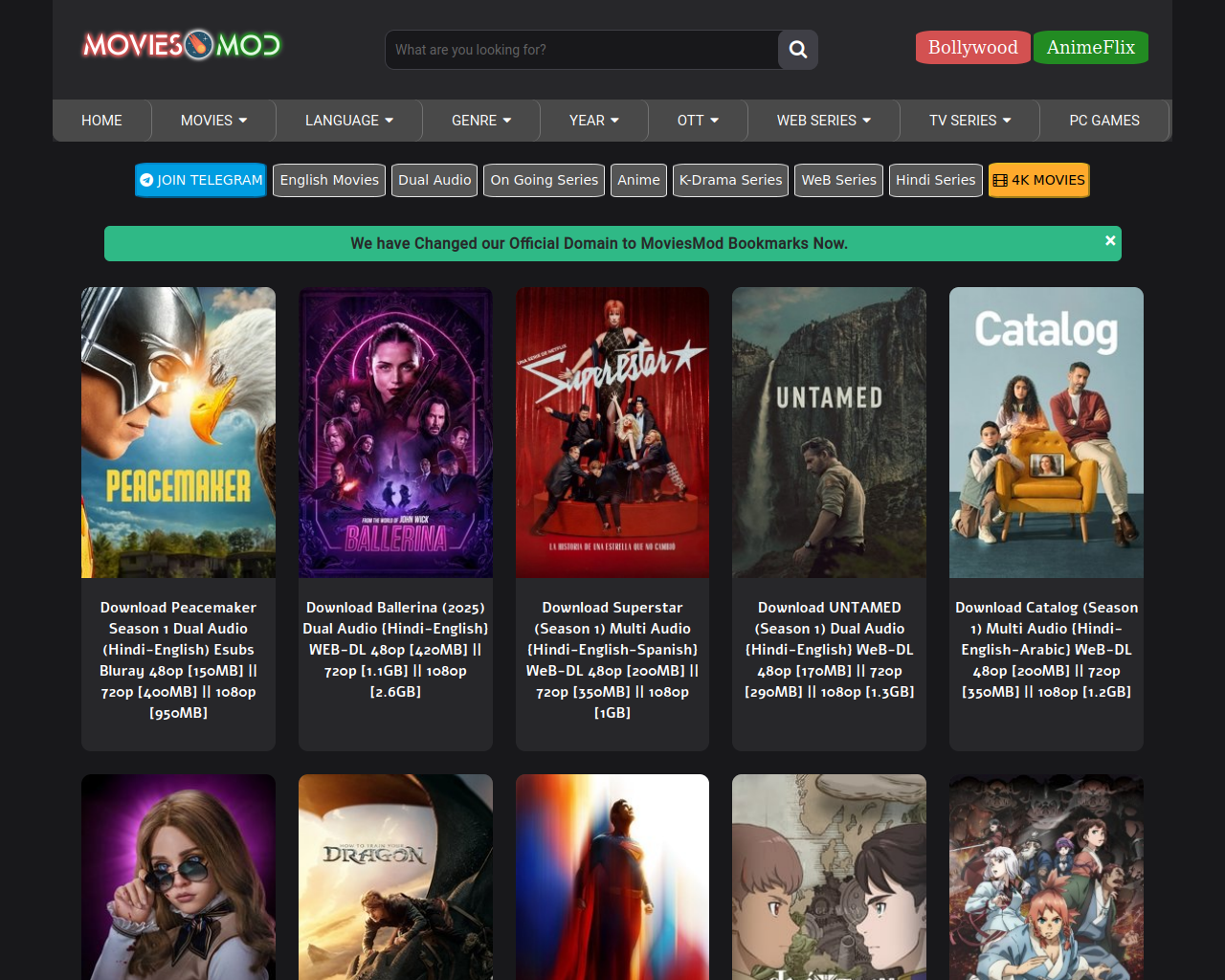Screen dimensions: 1225x980
Task: Open the anime group poster thumbnail
Action: (x=1046, y=877)
